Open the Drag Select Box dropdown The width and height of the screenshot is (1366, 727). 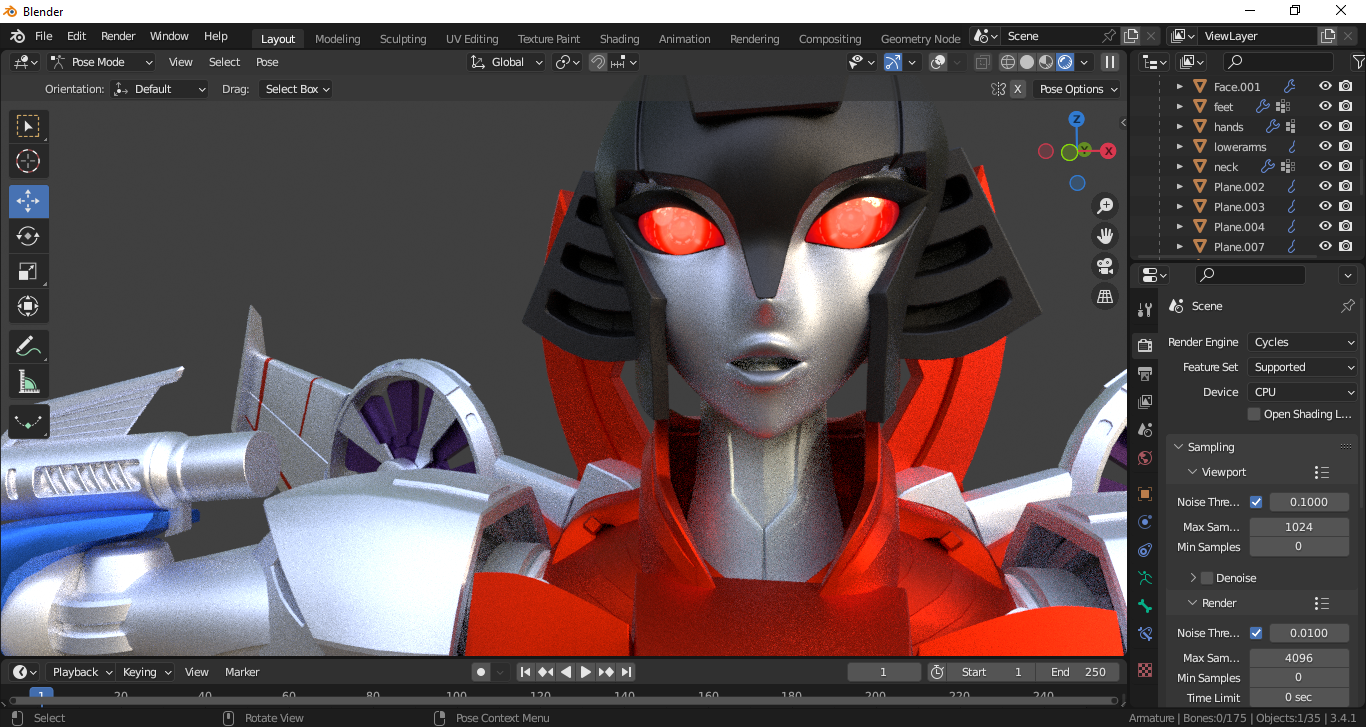click(295, 89)
